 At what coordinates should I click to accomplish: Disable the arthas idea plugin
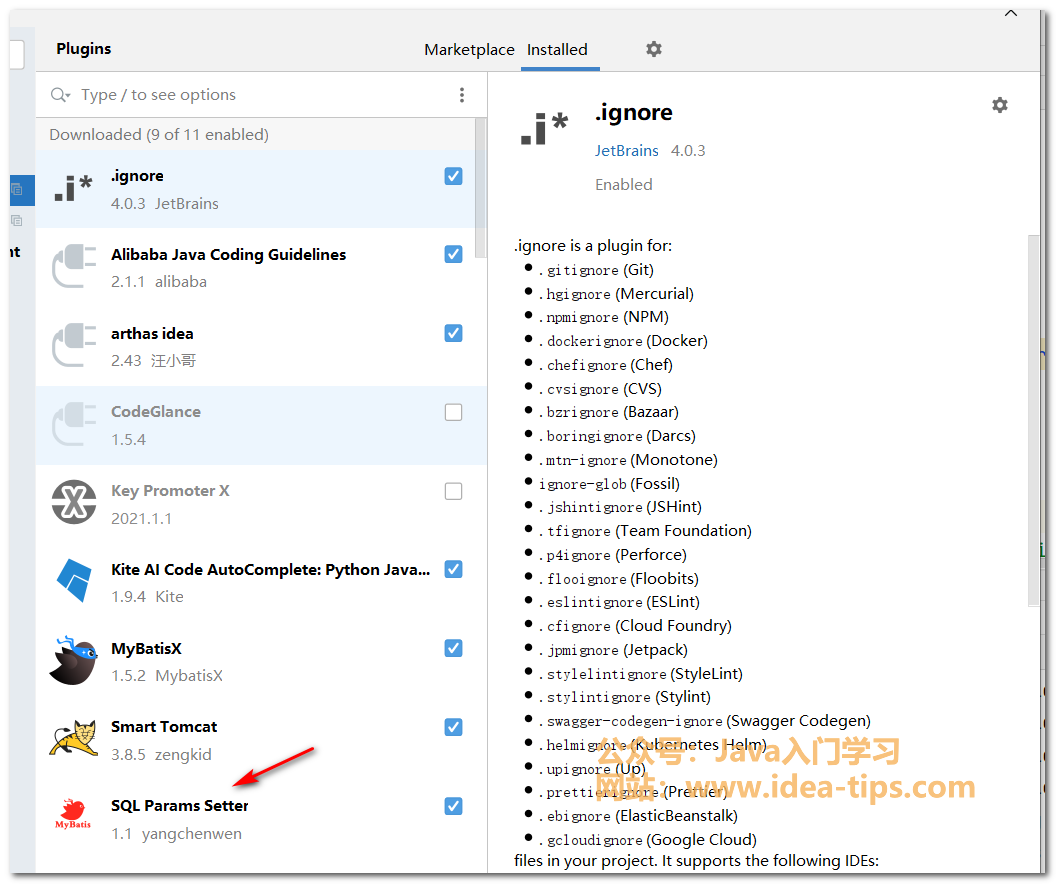pyautogui.click(x=453, y=333)
